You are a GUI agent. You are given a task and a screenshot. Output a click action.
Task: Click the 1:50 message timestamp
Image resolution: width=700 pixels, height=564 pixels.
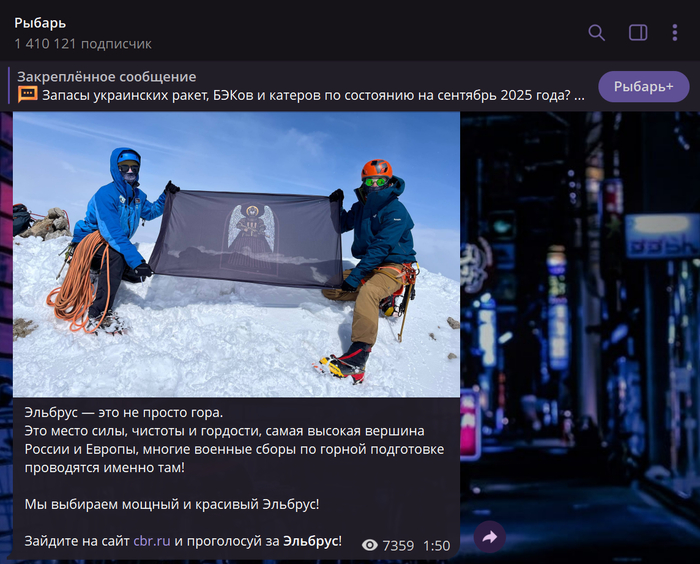pyautogui.click(x=436, y=546)
